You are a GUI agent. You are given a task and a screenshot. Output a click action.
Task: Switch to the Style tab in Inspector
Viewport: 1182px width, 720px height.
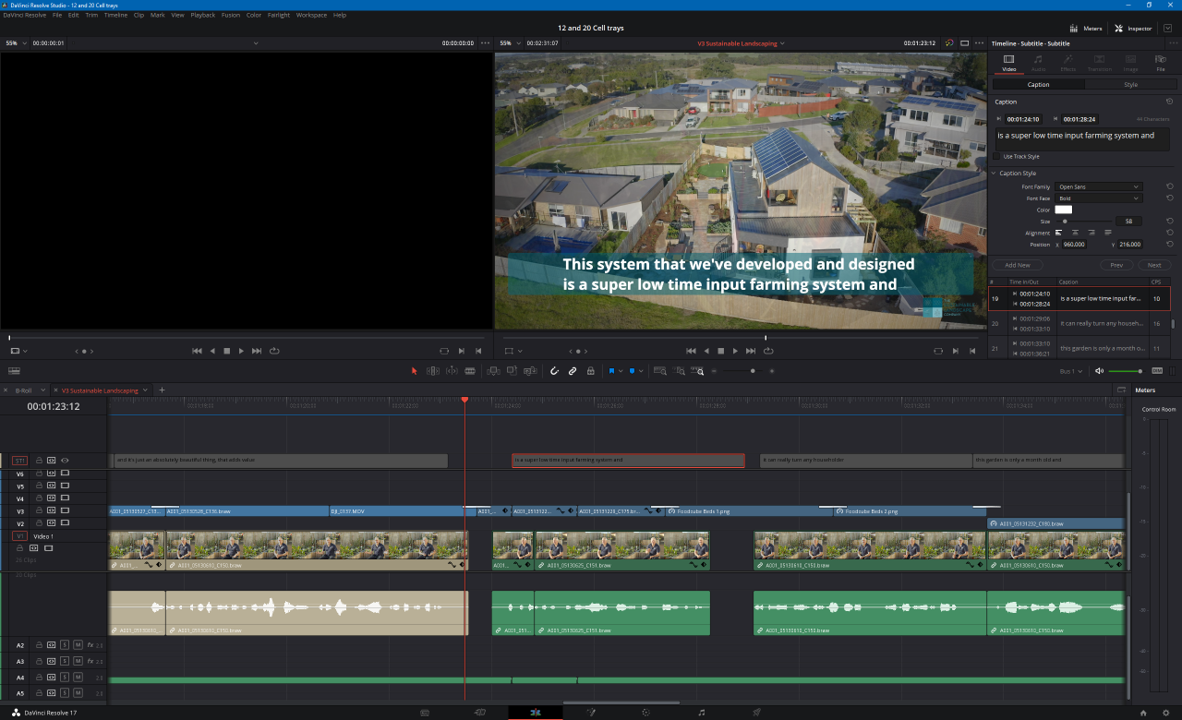[x=1131, y=84]
